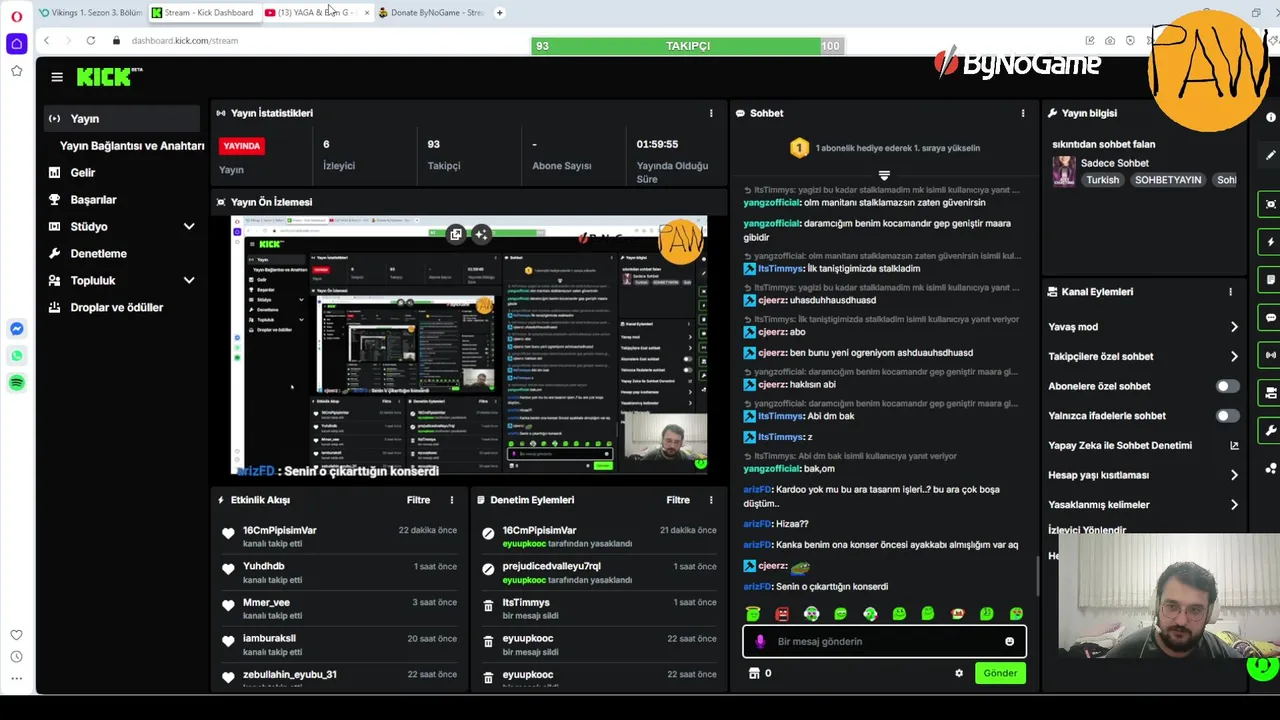
Task: Open Filtre in Etkinlik Akışı
Action: click(418, 500)
